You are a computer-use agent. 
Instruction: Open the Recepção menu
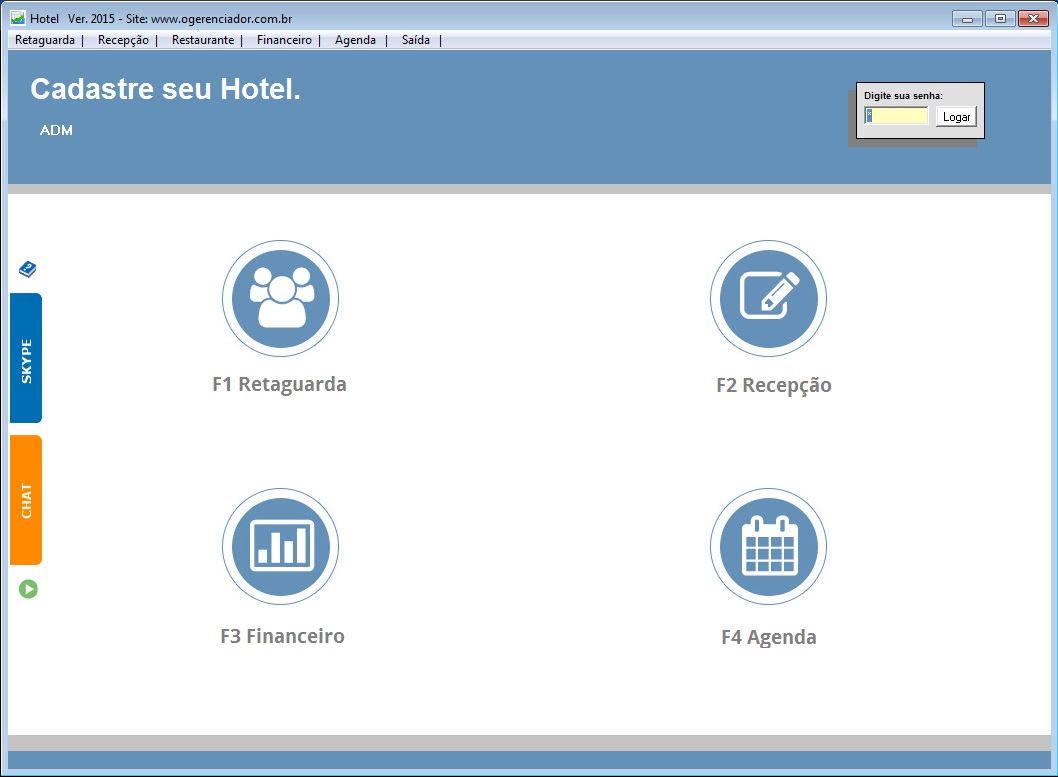(x=123, y=40)
